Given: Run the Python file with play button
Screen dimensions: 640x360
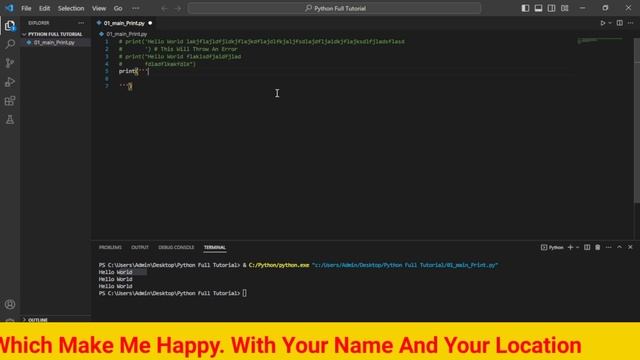Looking at the screenshot, I should [x=602, y=23].
